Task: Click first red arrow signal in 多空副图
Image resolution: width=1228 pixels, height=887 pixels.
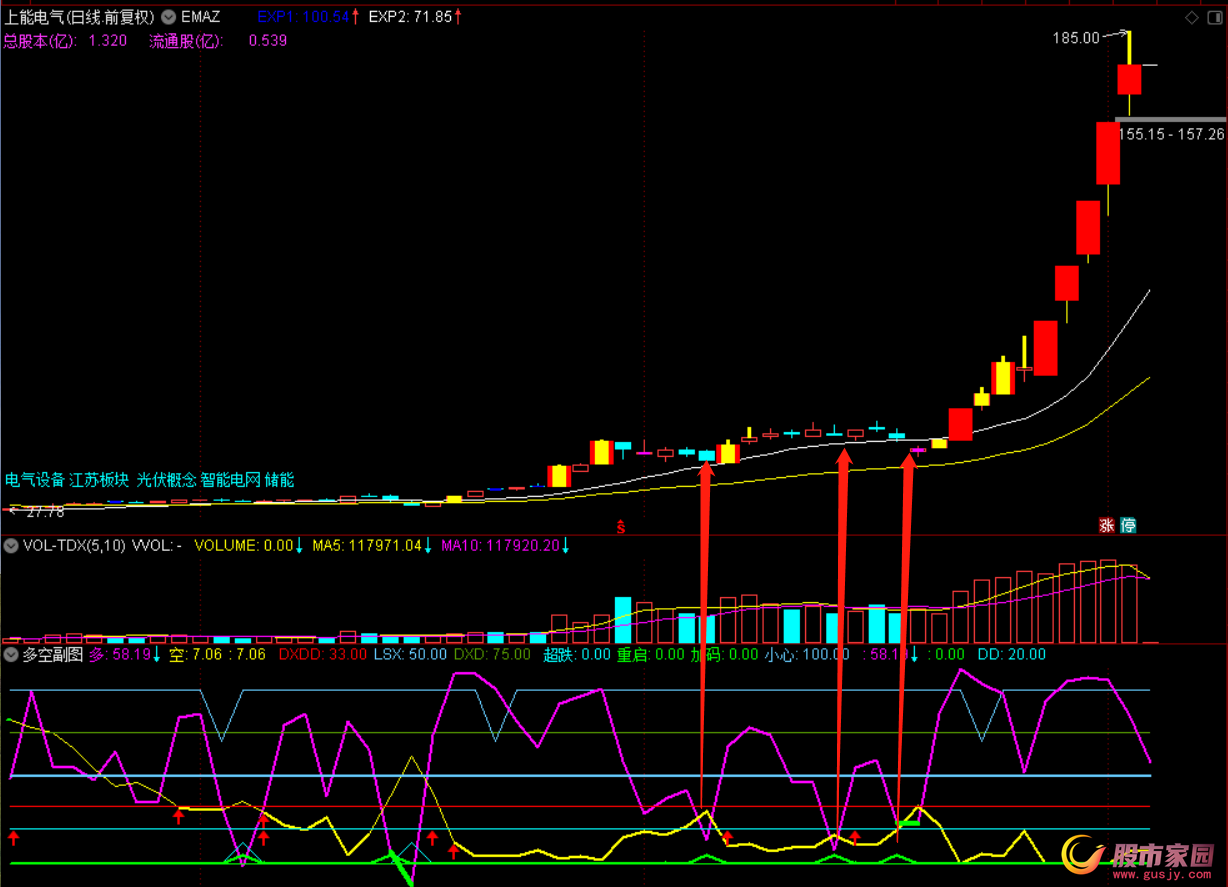Action: (x=14, y=836)
